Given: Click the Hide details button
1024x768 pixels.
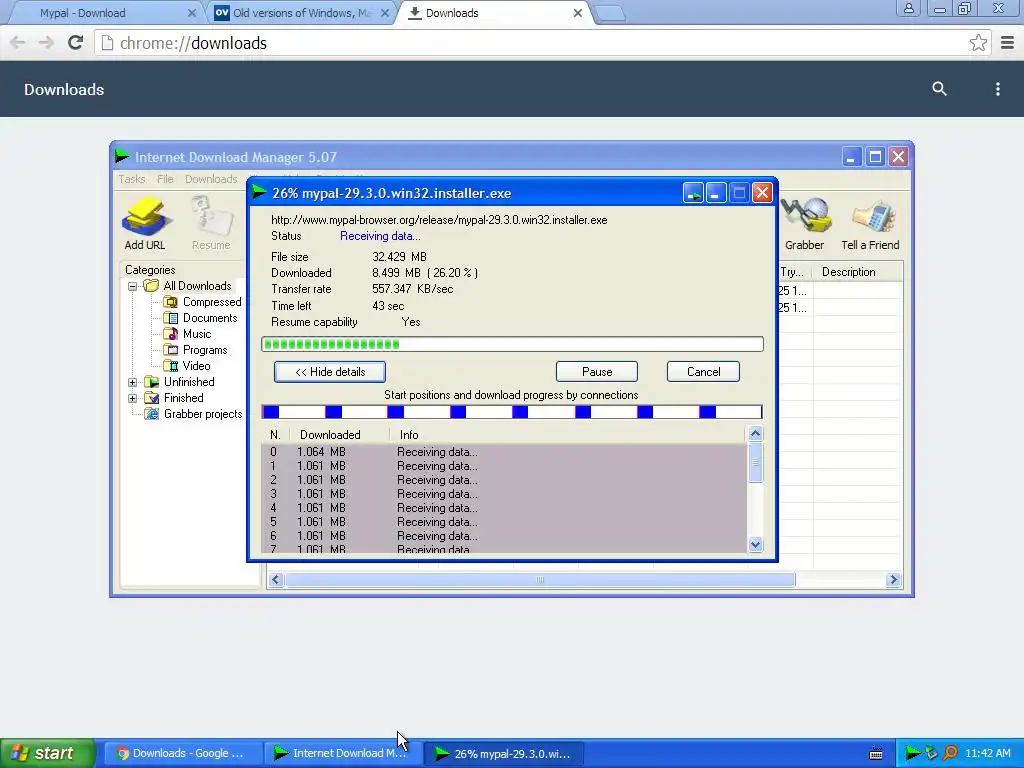Looking at the screenshot, I should click(330, 372).
